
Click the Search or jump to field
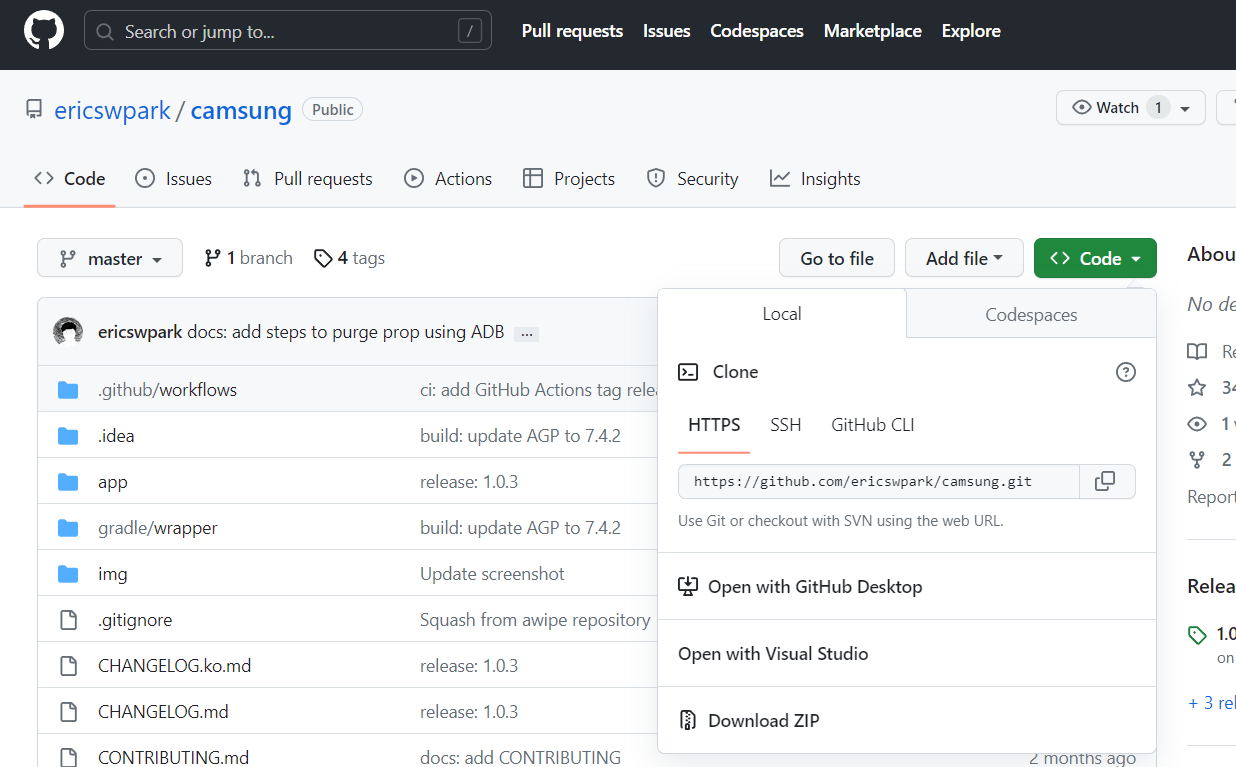[288, 31]
